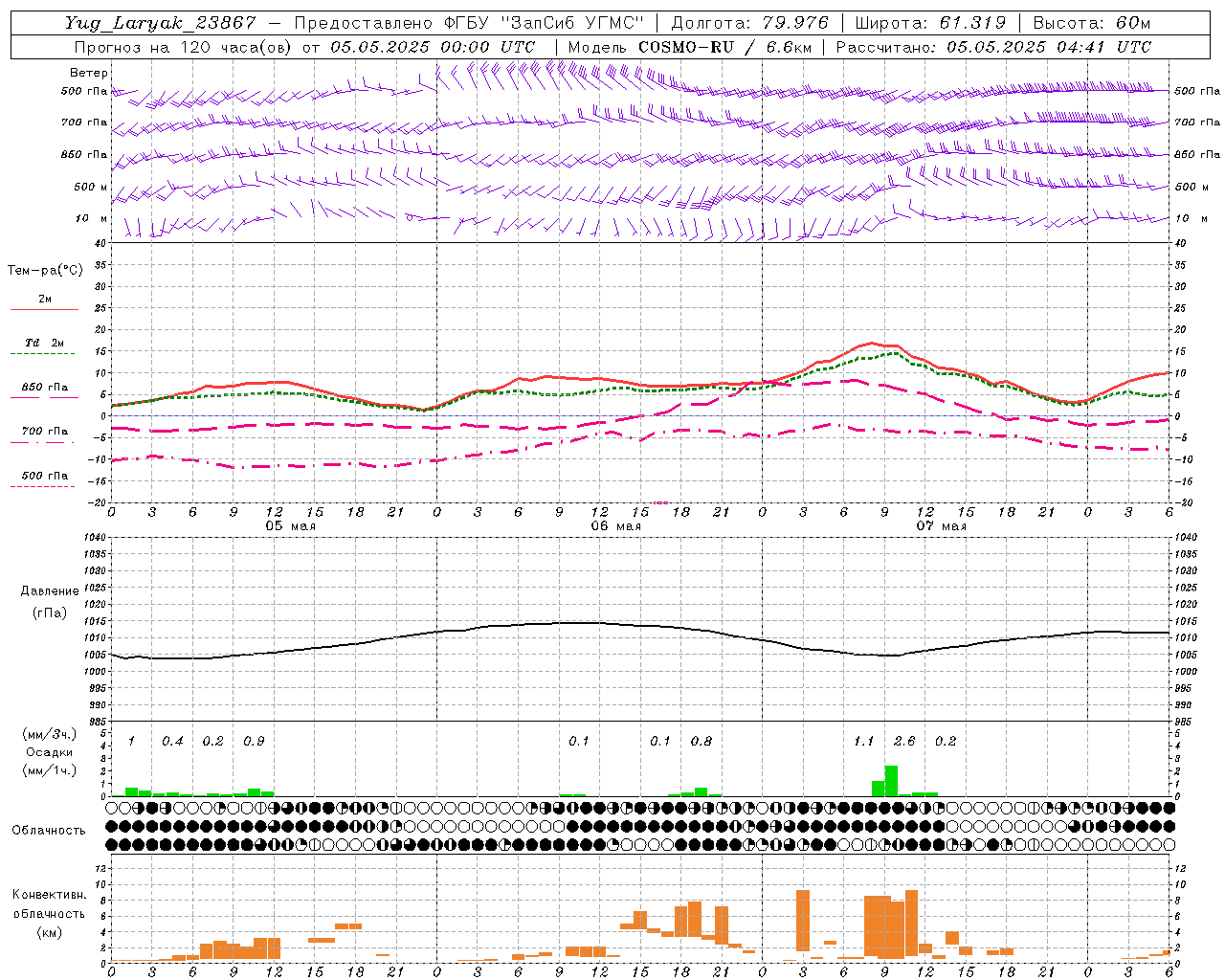
Task: Click the 1.1 precipitation value
Action: (863, 741)
